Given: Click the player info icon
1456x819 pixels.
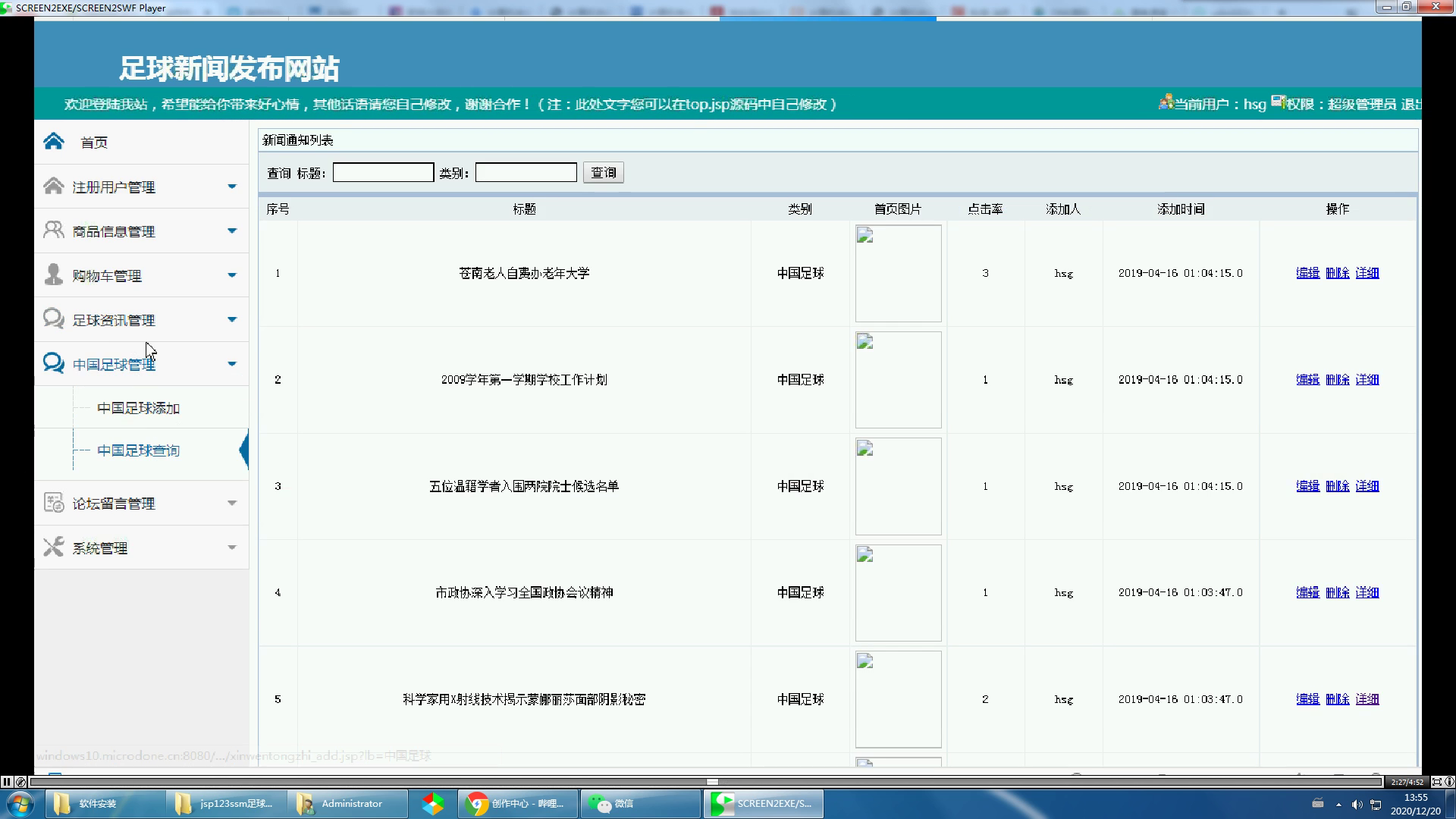Looking at the screenshot, I should [x=1449, y=782].
